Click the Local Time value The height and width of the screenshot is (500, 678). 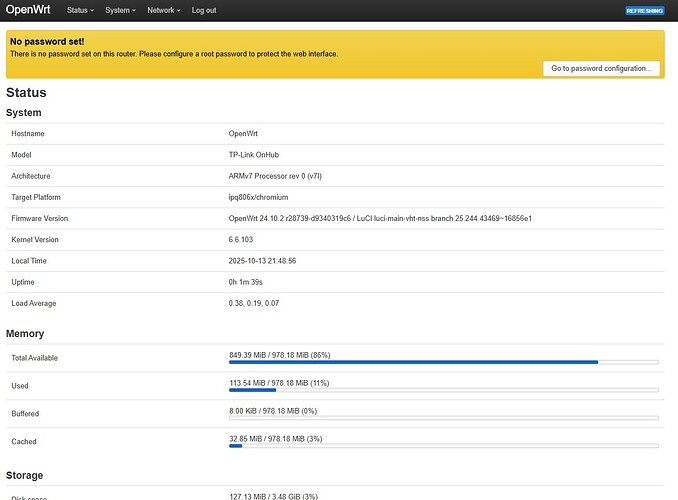(262, 261)
